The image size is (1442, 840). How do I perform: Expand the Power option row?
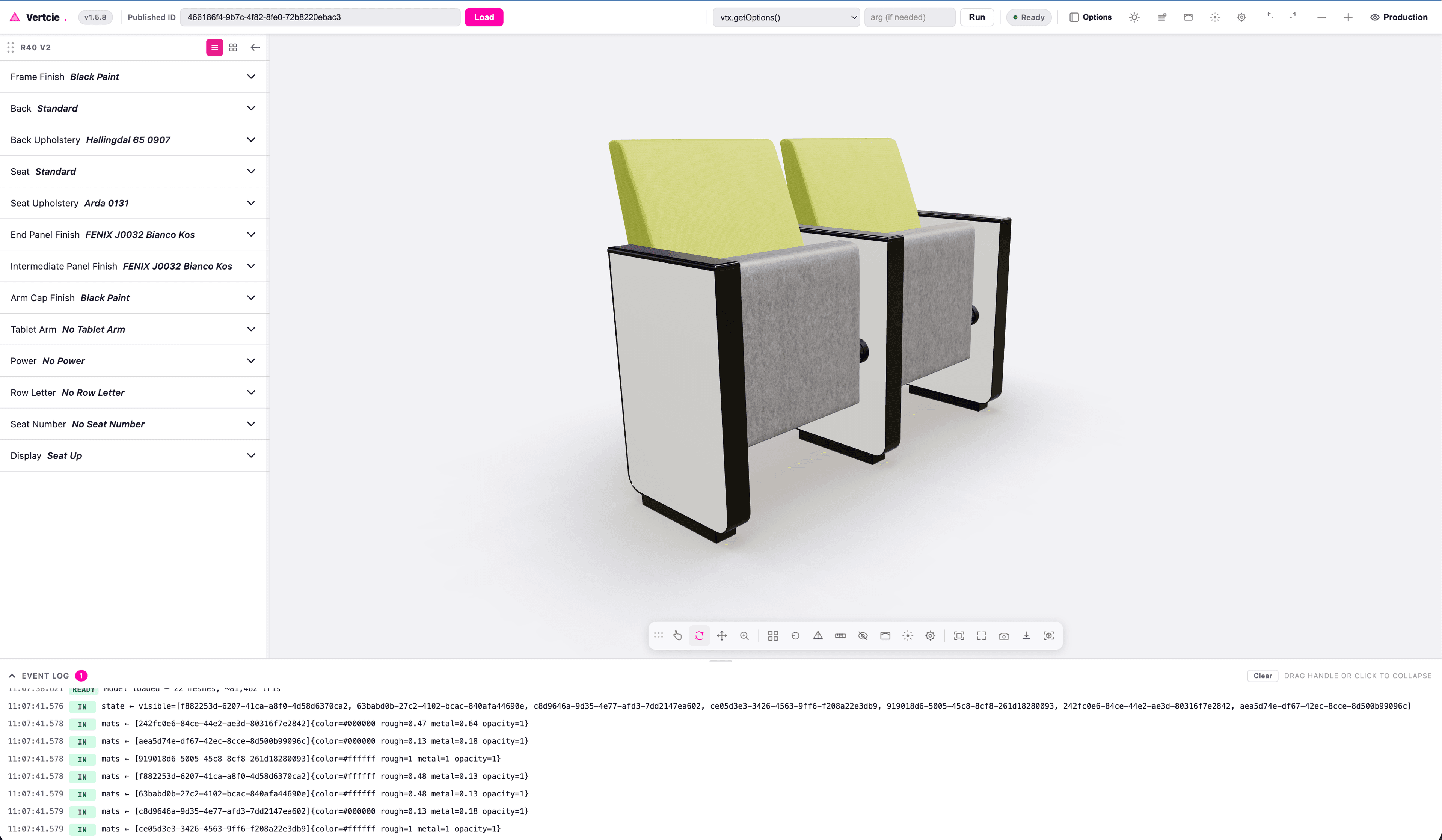tap(134, 361)
